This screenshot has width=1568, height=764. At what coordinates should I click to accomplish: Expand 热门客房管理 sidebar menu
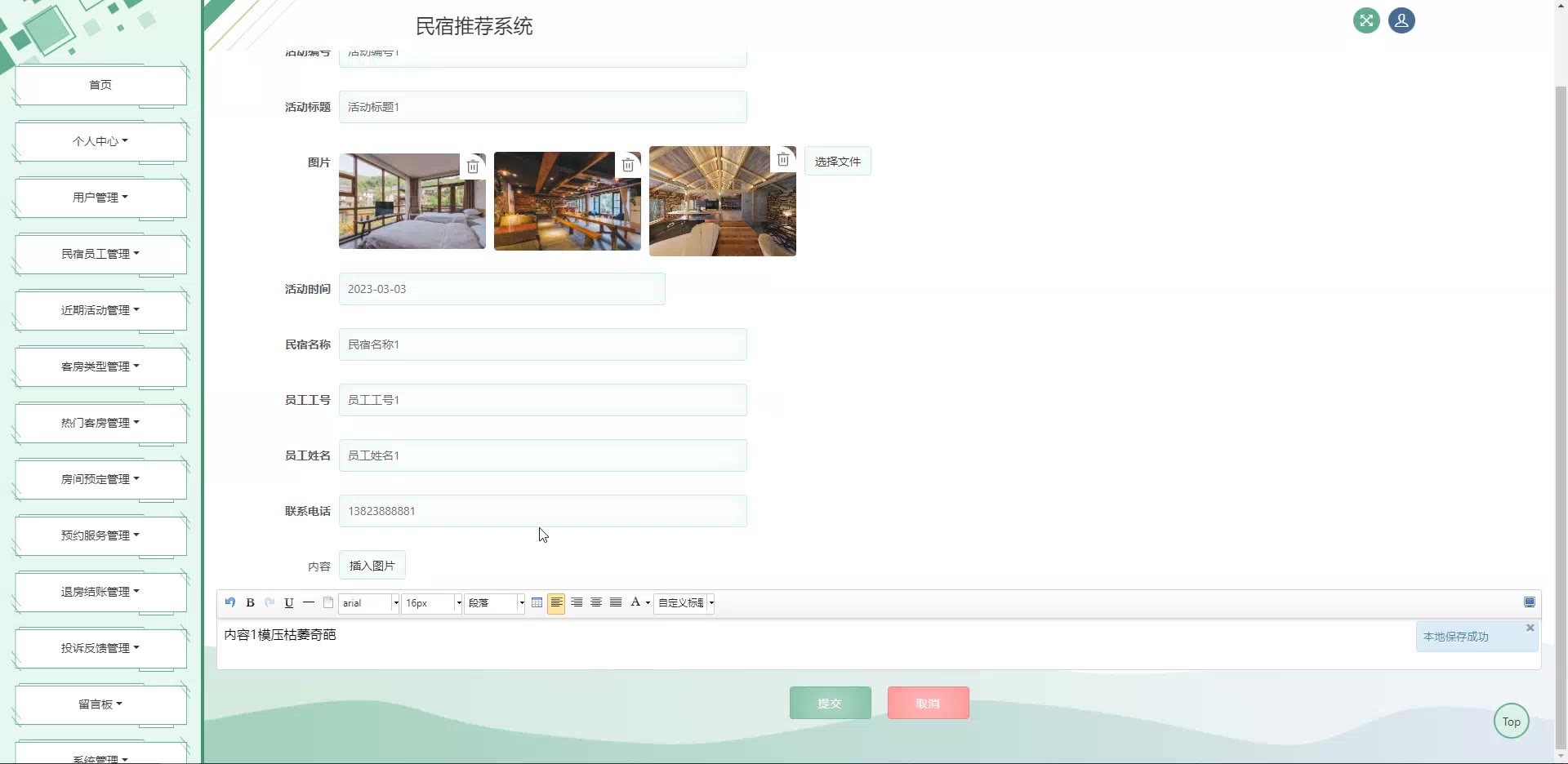point(100,423)
